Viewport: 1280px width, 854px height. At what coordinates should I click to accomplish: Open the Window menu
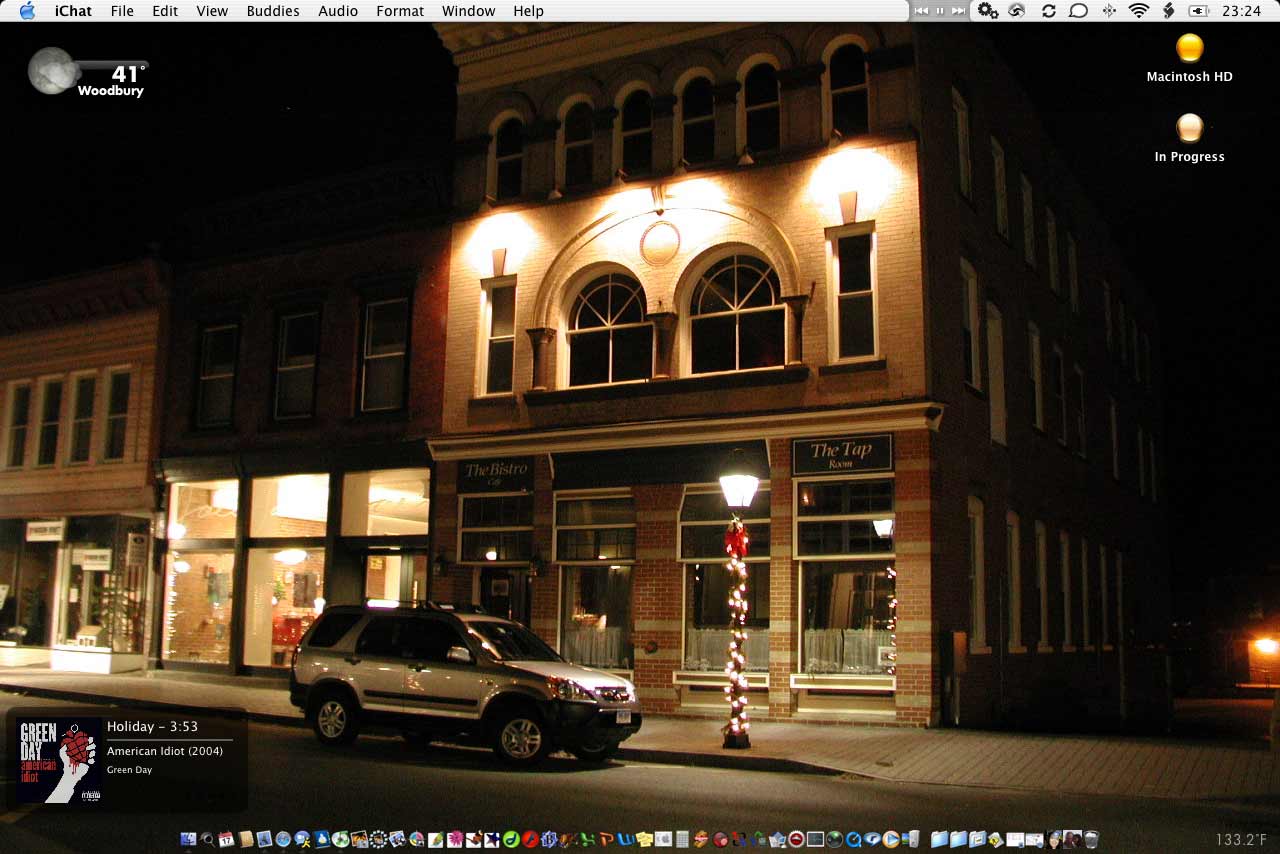[468, 11]
